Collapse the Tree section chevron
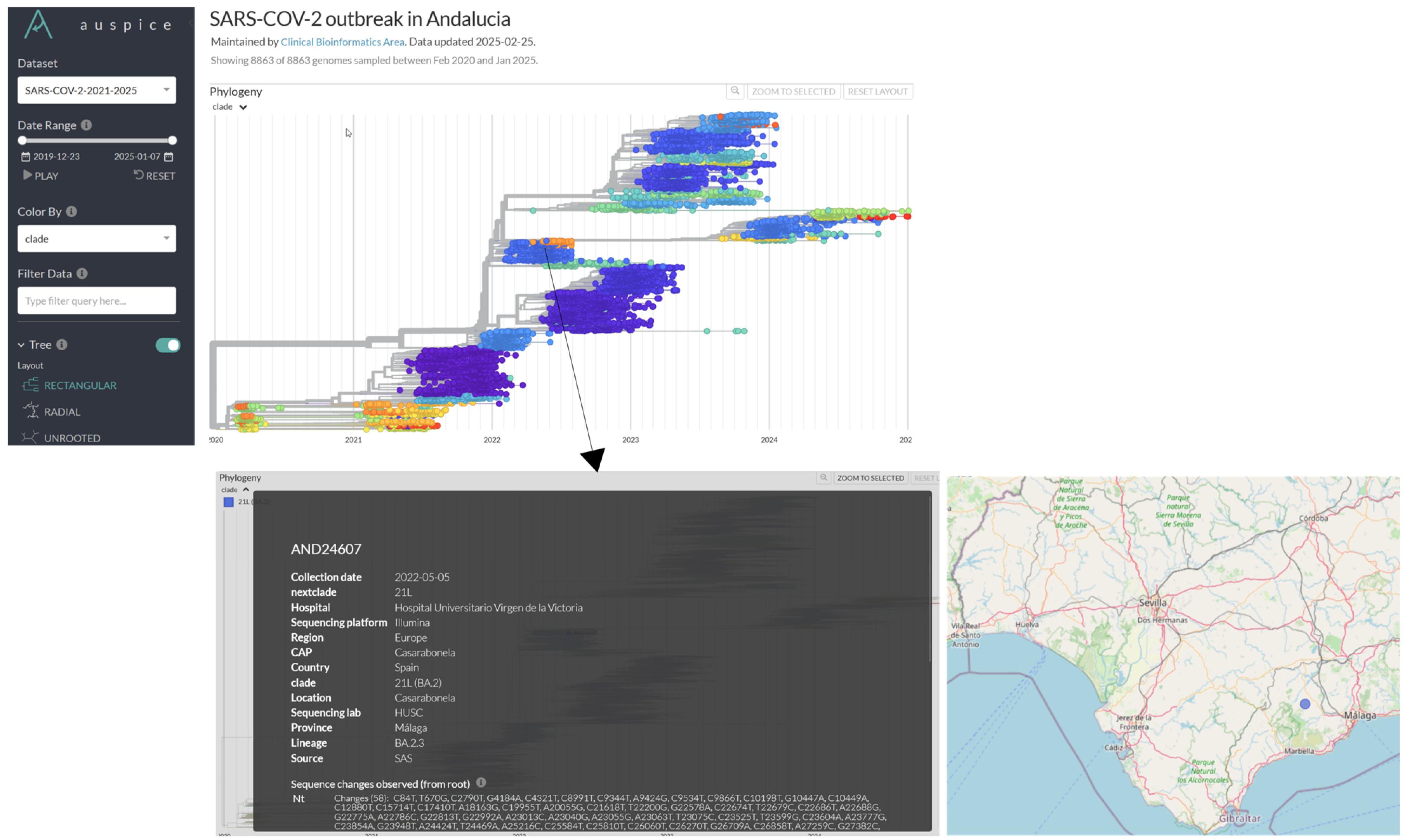Image resolution: width=1406 pixels, height=840 pixels. 21,345
